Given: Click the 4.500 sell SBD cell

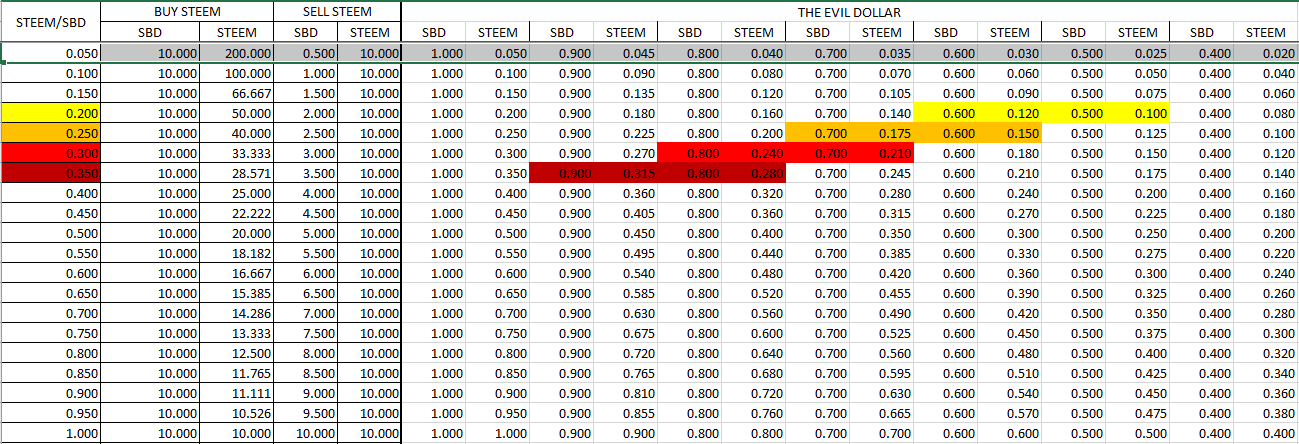Looking at the screenshot, I should coord(306,213).
